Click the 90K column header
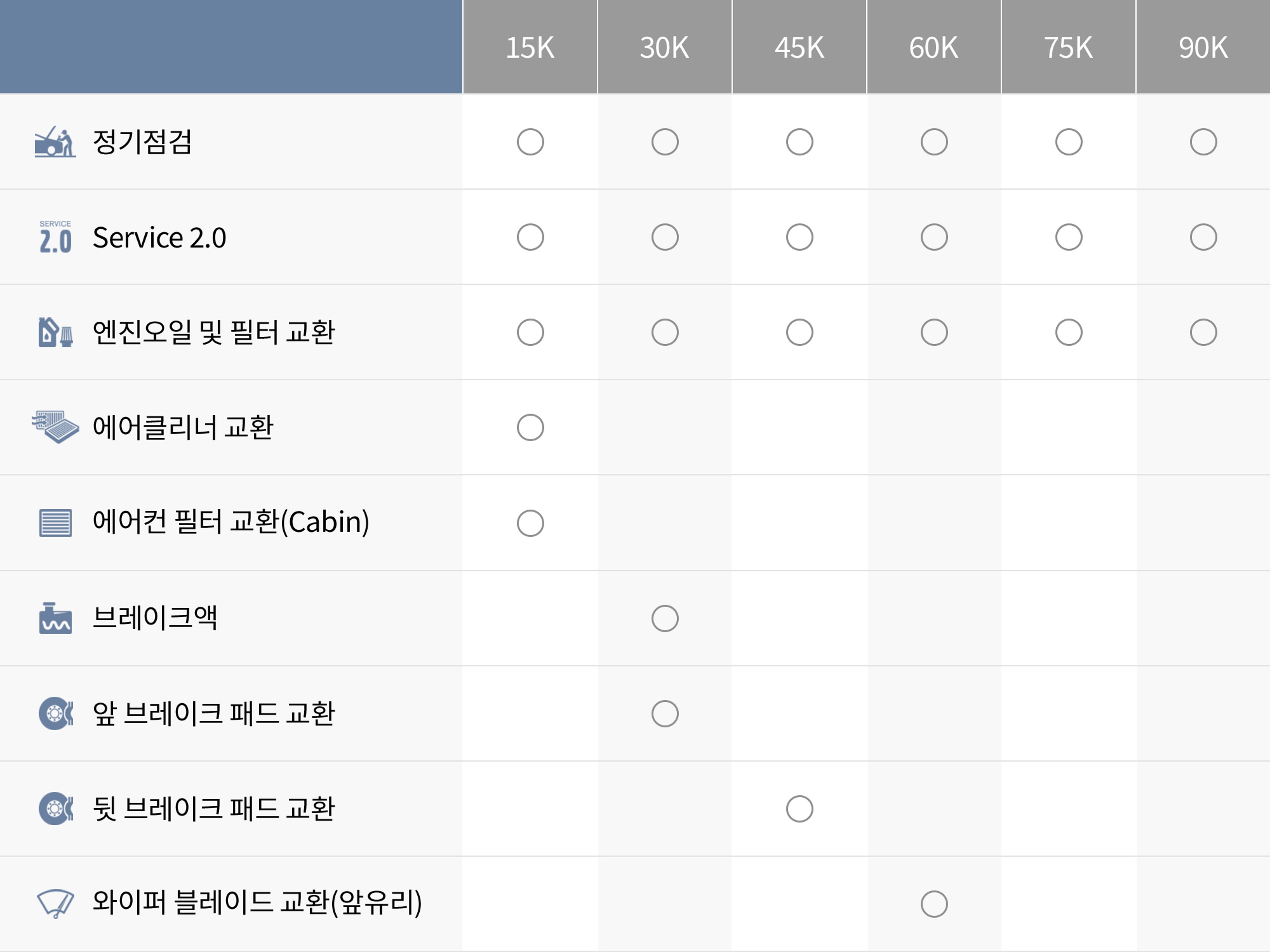Image resolution: width=1270 pixels, height=952 pixels. 1203,47
